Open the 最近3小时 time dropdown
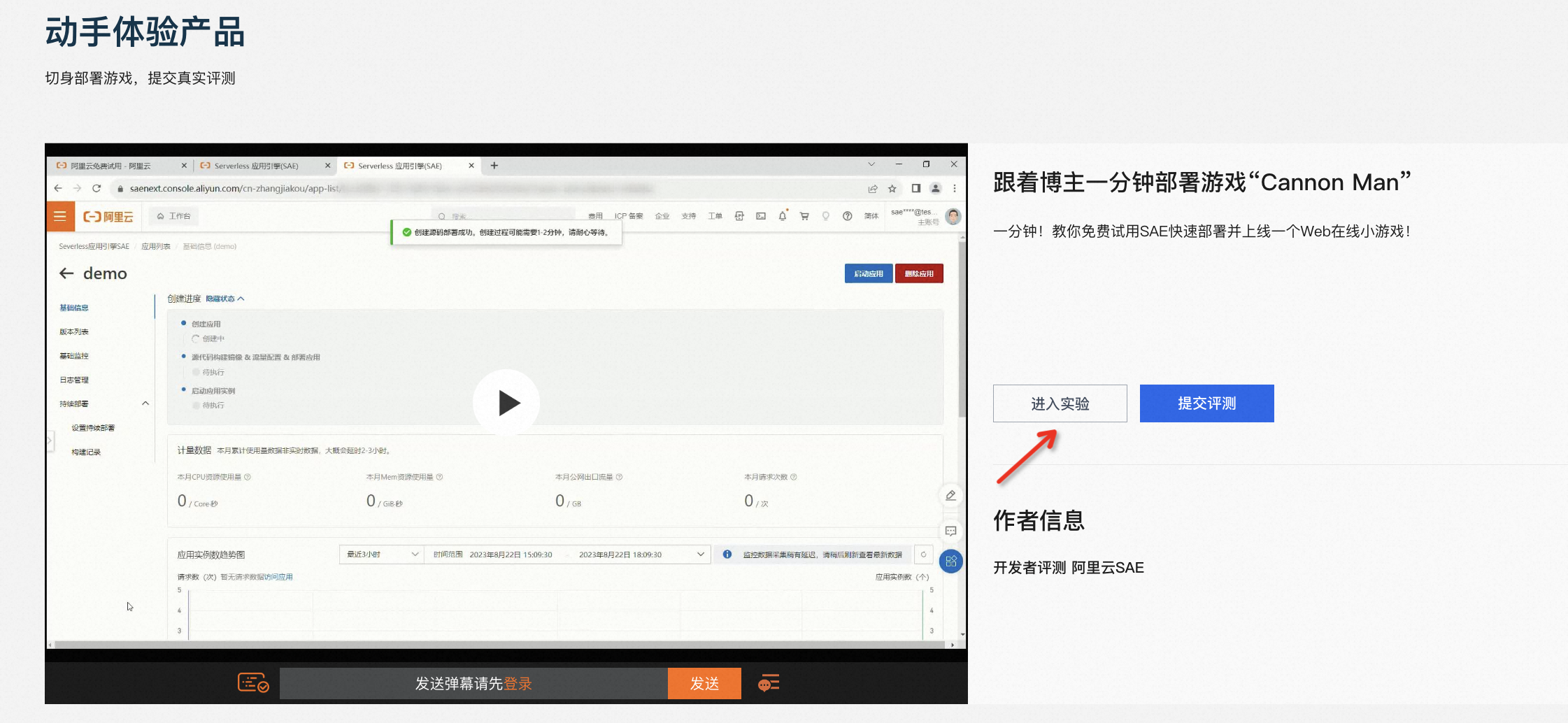Viewport: 1568px width, 723px height. (x=382, y=554)
